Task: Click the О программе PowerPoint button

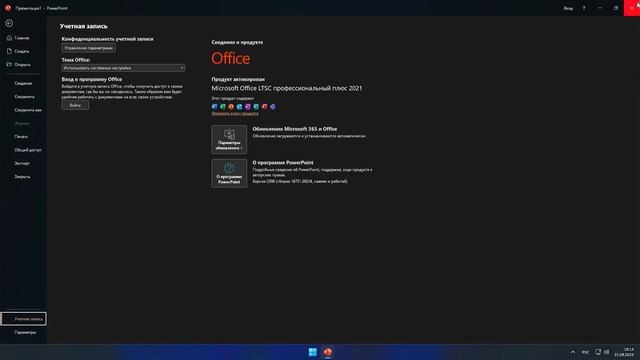Action: click(x=229, y=173)
